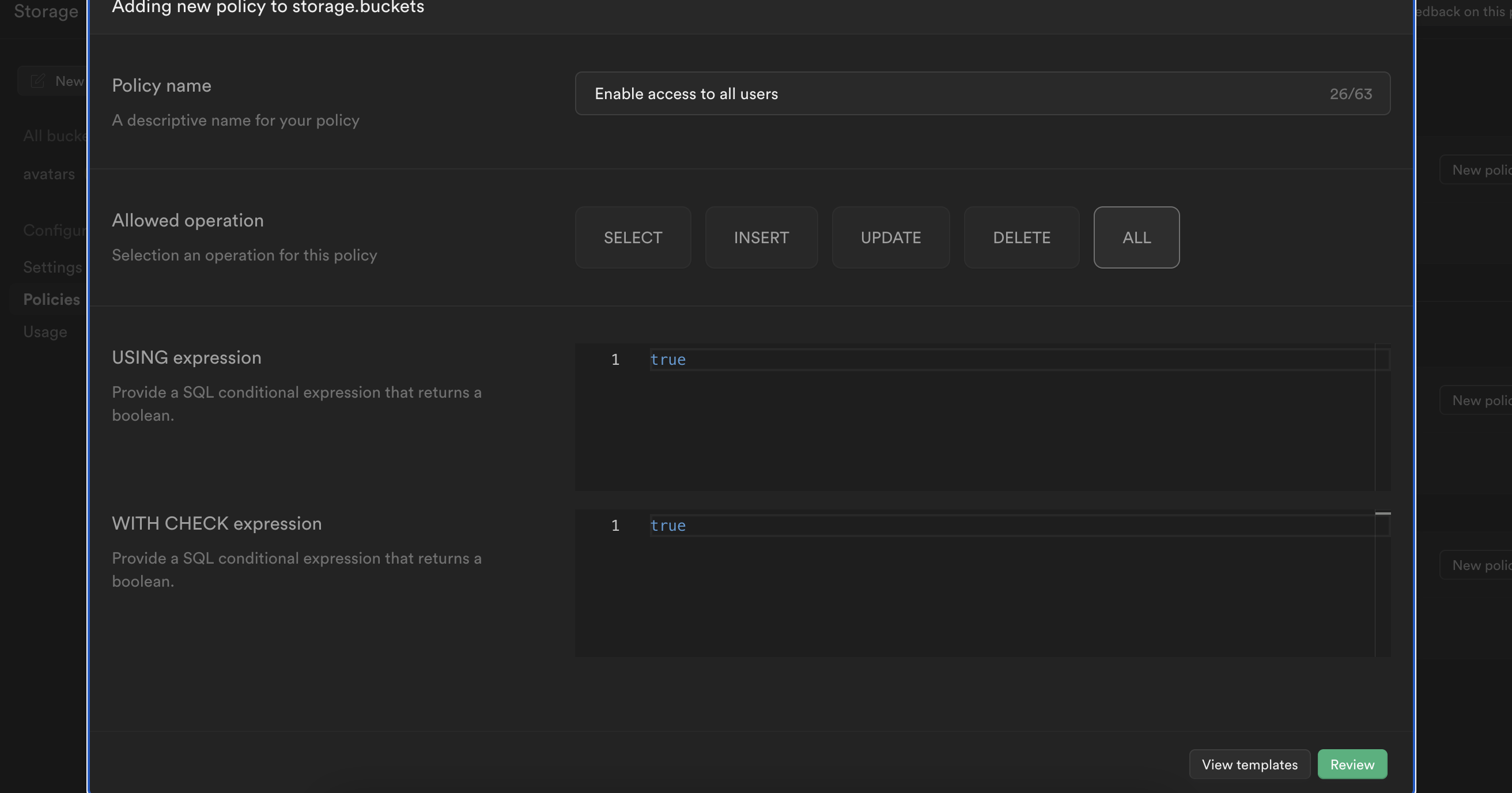
Task: Switch to the Policies section
Action: [x=51, y=299]
